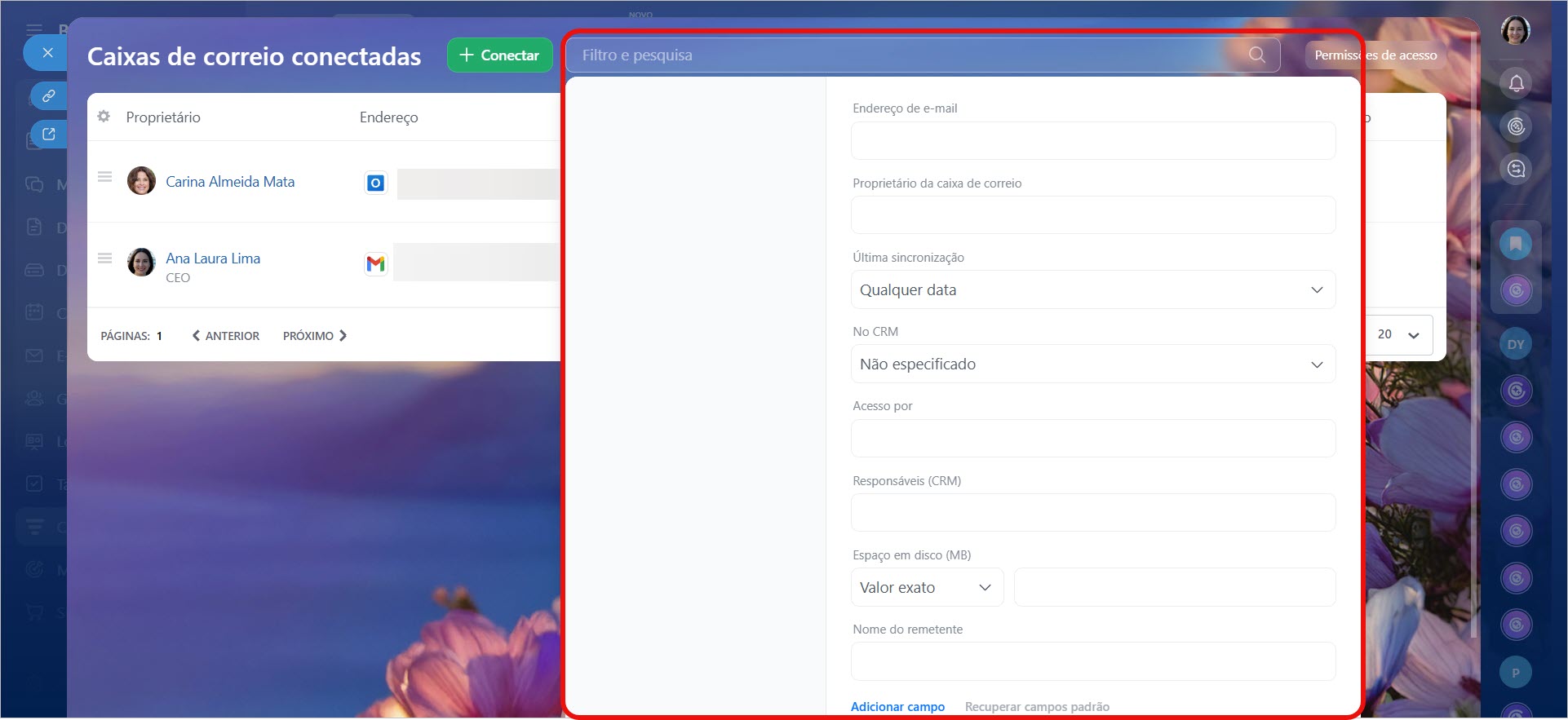Click the copy link icon
The width and height of the screenshot is (1568, 720).
click(49, 96)
